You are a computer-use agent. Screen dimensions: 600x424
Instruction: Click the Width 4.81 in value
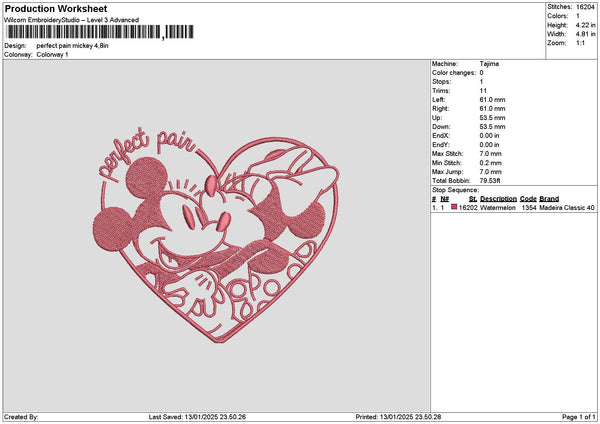coord(585,34)
